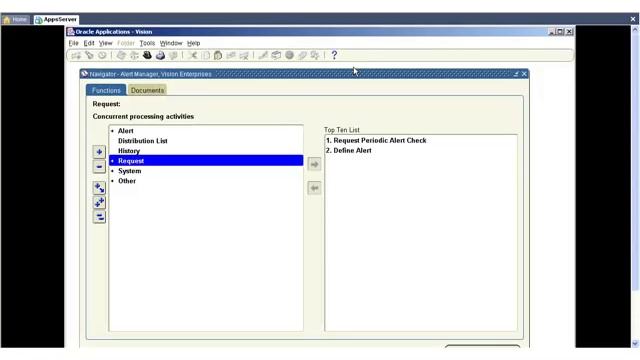
Task: Switch to the Home tab
Action: (16, 19)
